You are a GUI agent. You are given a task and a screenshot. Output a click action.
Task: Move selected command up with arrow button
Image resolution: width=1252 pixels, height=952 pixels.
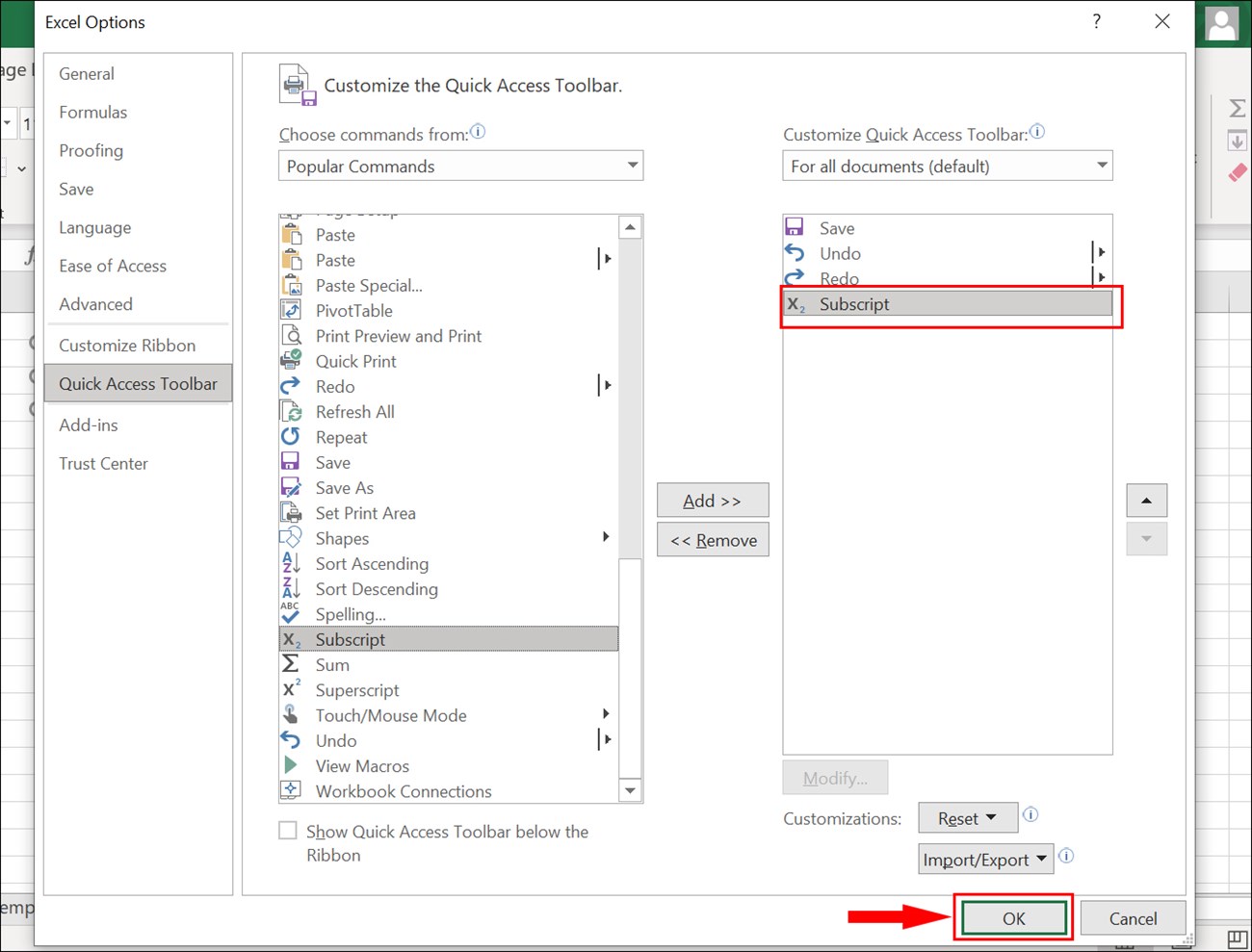(1146, 501)
